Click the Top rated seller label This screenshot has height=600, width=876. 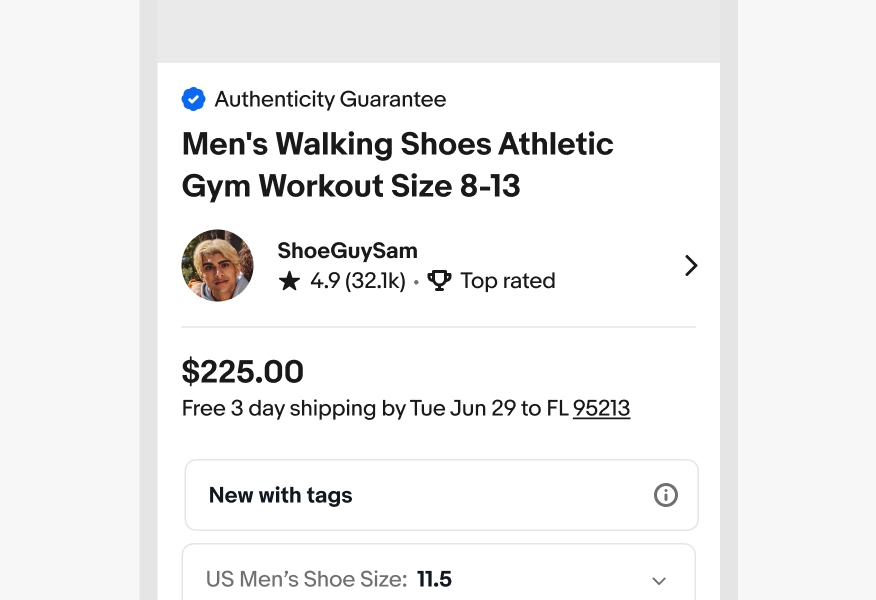tap(507, 281)
